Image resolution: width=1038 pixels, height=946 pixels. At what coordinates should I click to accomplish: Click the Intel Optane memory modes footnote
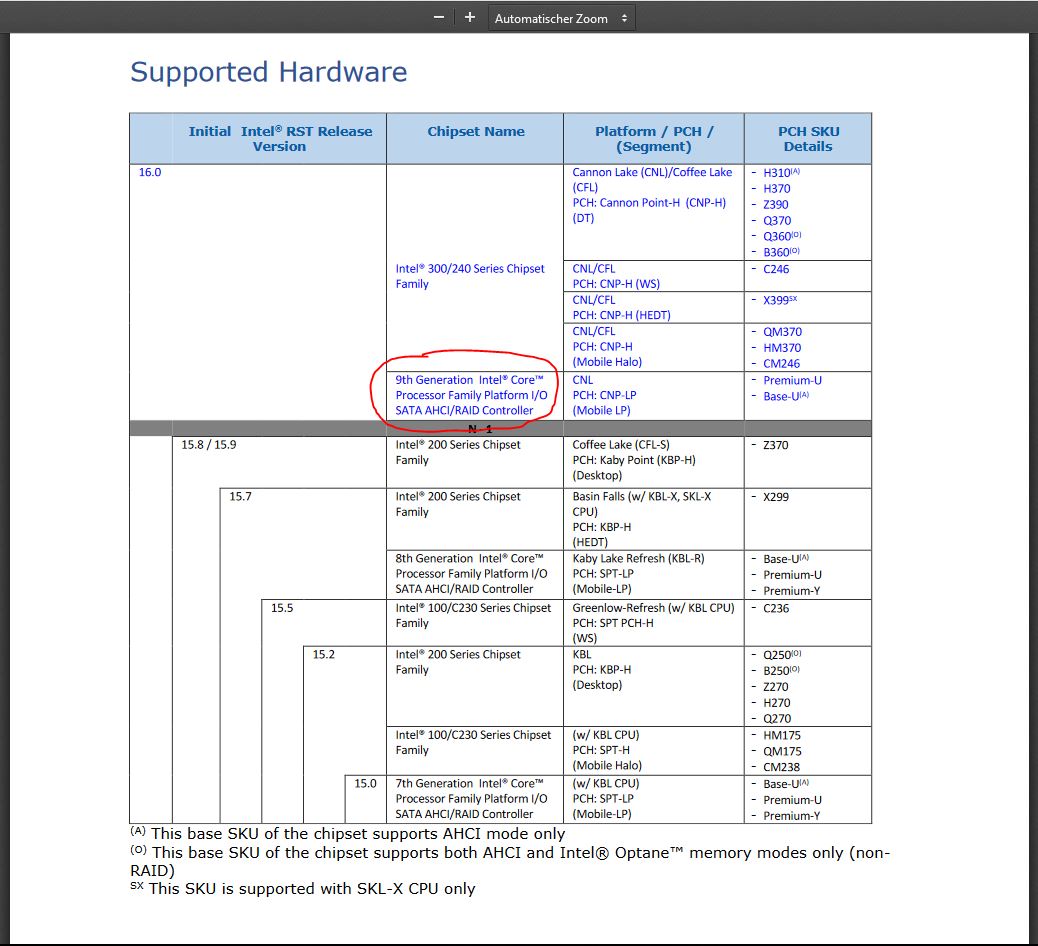point(510,861)
